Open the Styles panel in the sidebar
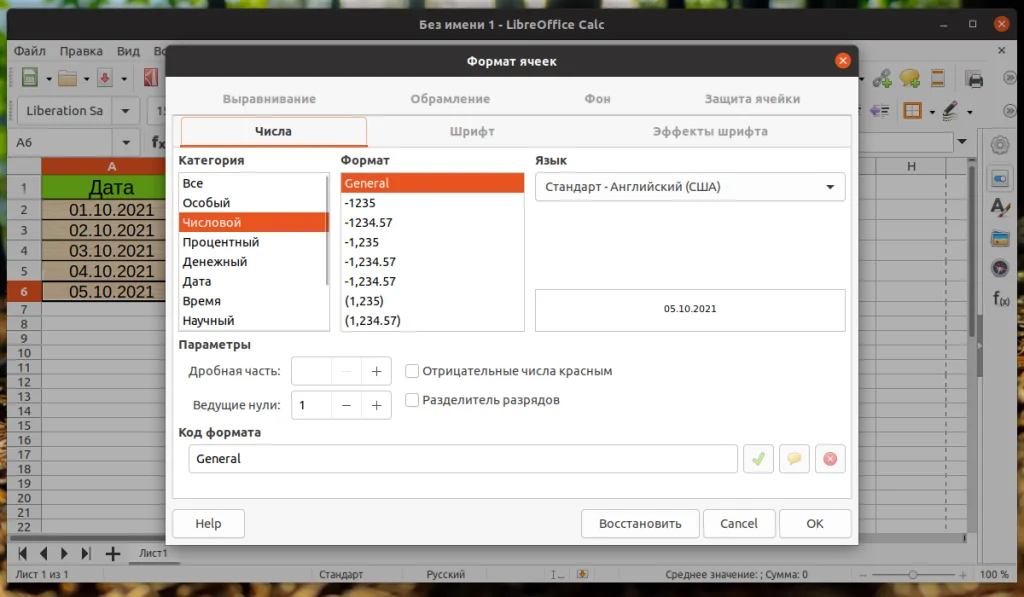This screenshot has height=597, width=1024. 998,207
